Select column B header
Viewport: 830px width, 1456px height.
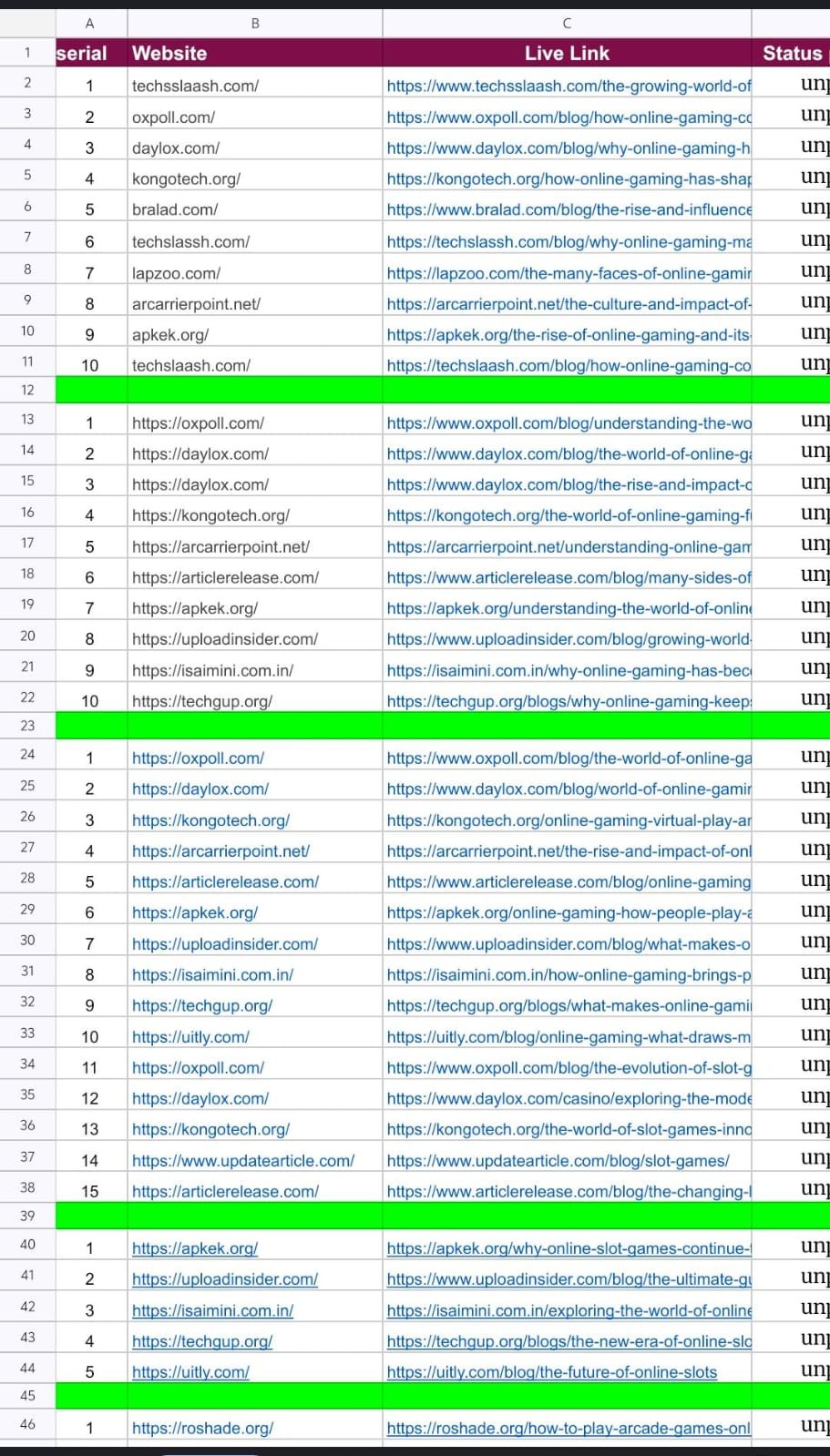tap(255, 23)
